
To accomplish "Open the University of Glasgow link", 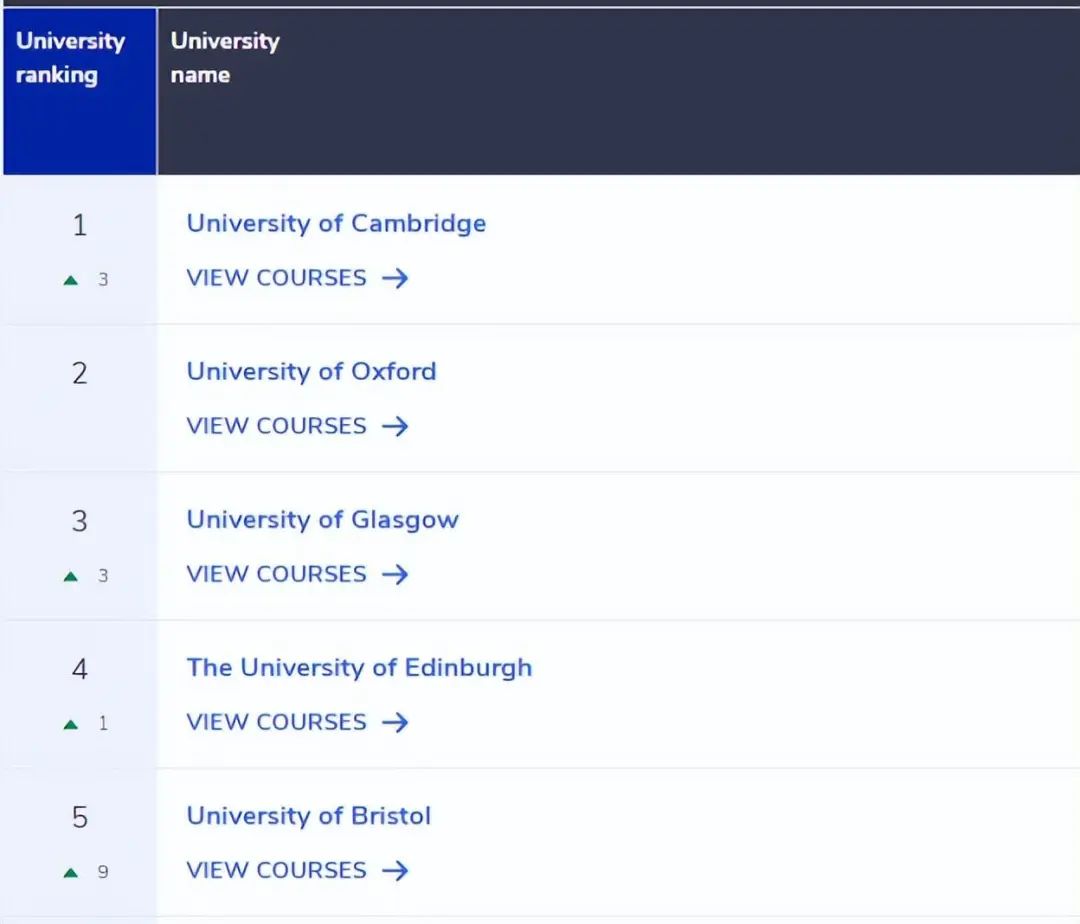I will 322,519.
